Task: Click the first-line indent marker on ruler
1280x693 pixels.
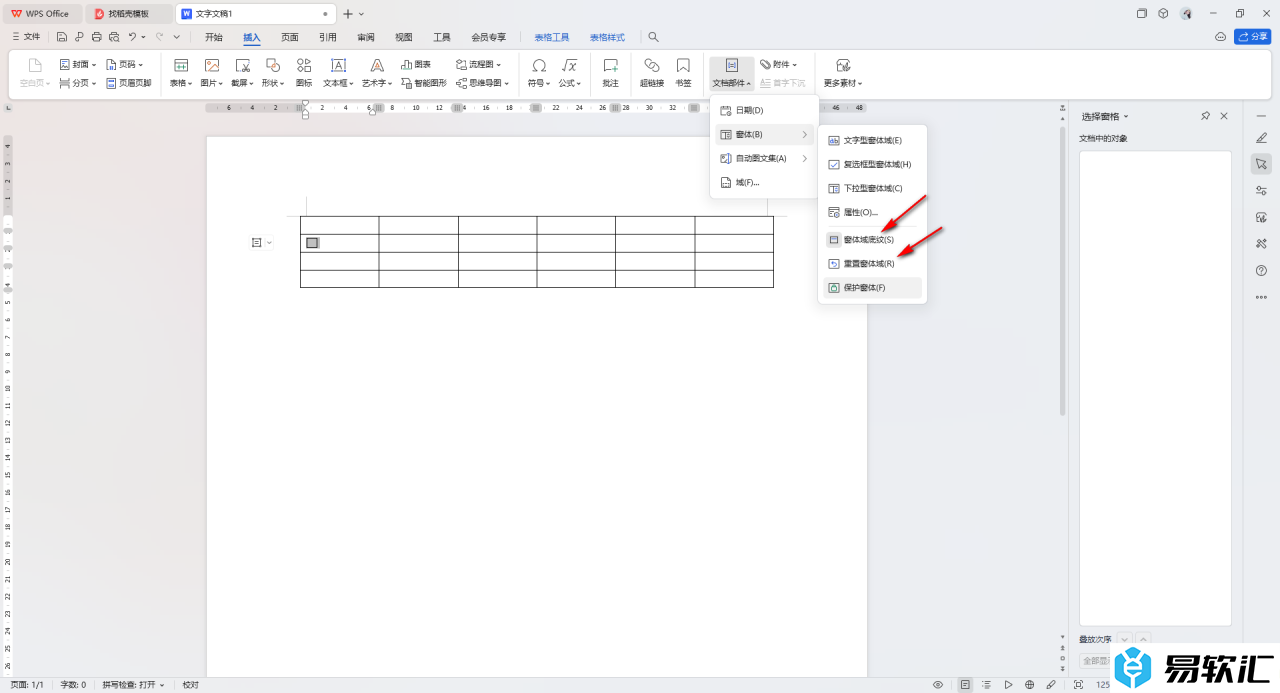Action: tap(306, 104)
